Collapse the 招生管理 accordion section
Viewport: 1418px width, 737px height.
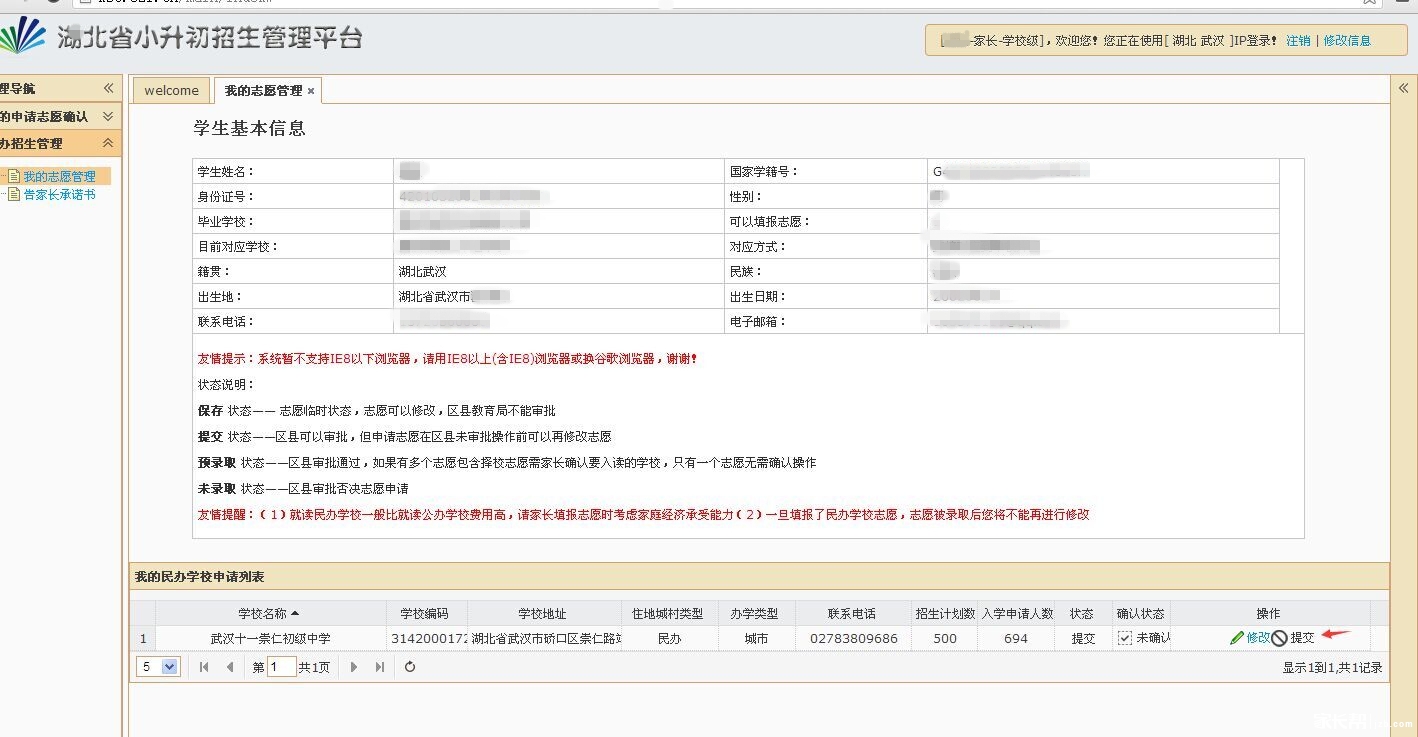(x=108, y=143)
